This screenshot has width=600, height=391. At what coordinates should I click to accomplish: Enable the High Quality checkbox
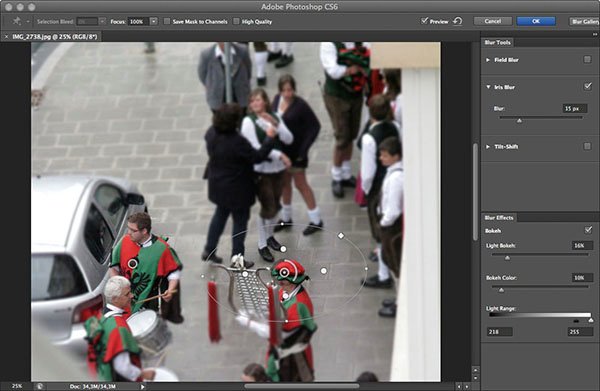(236, 21)
